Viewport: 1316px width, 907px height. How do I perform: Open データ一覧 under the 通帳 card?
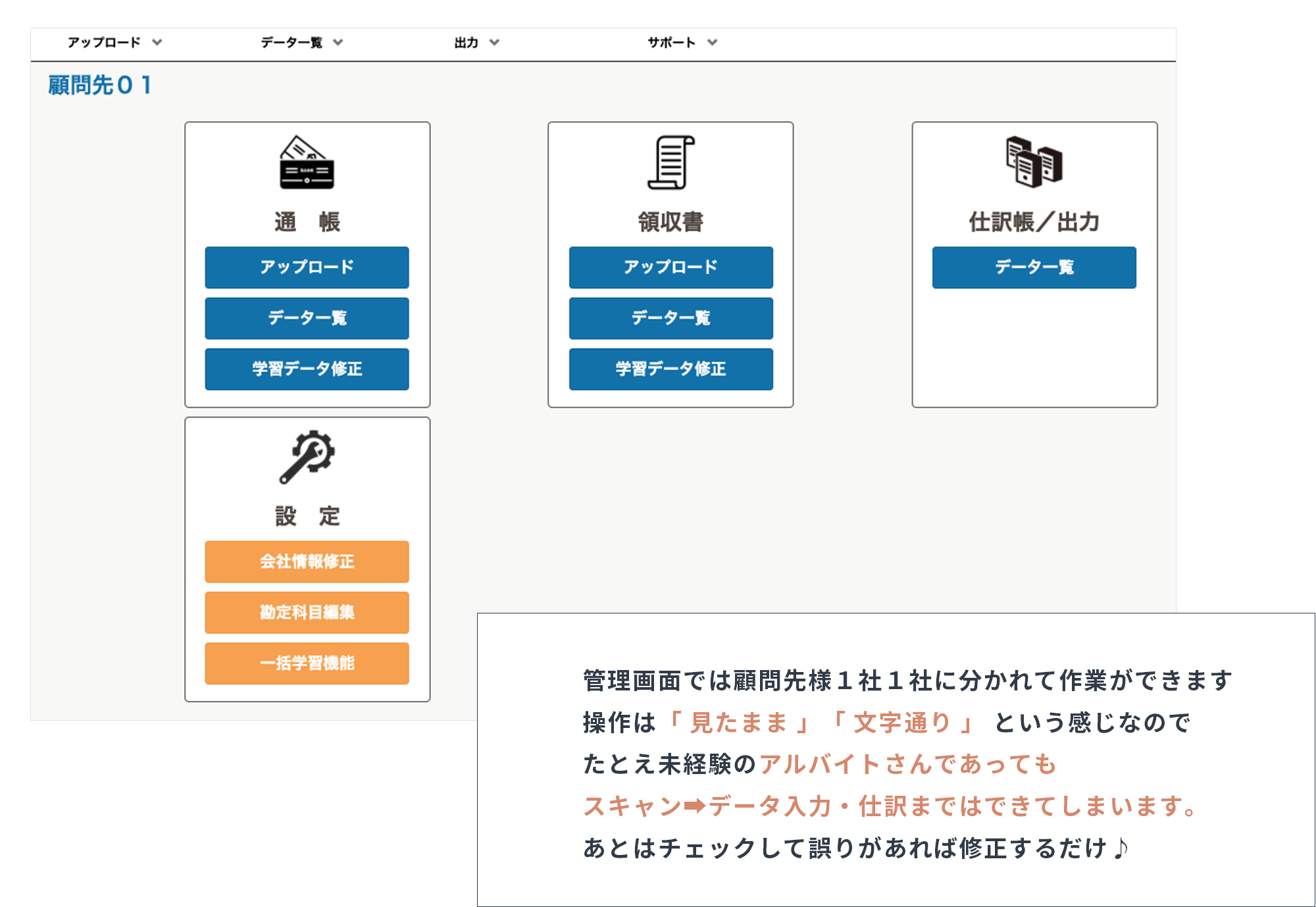307,318
